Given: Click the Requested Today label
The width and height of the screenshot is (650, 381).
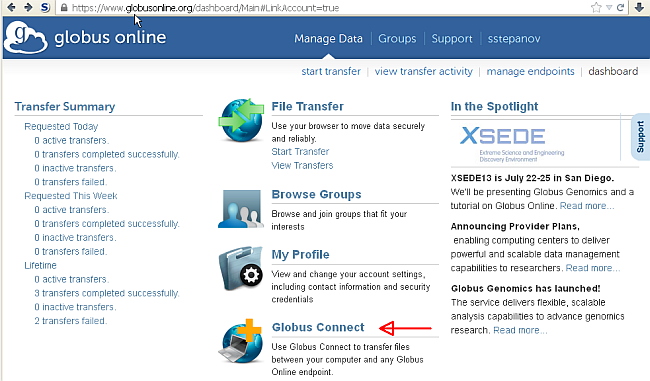Looking at the screenshot, I should (61, 126).
